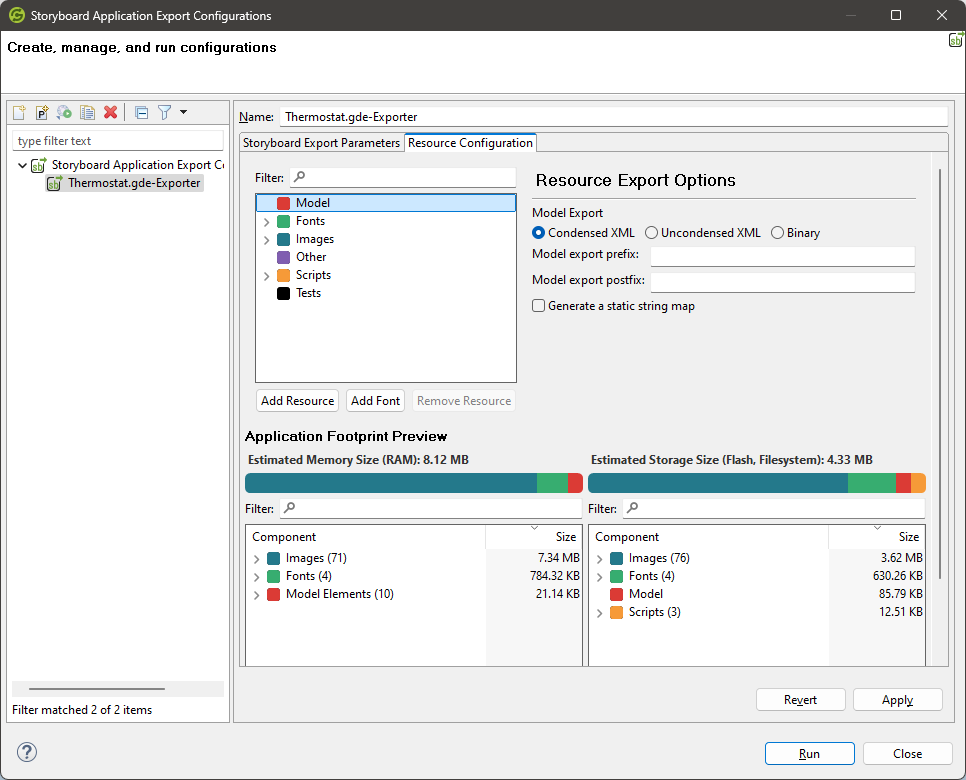Image resolution: width=966 pixels, height=780 pixels.
Task: Click the red Model color swatch in resource tree
Action: coord(283,203)
